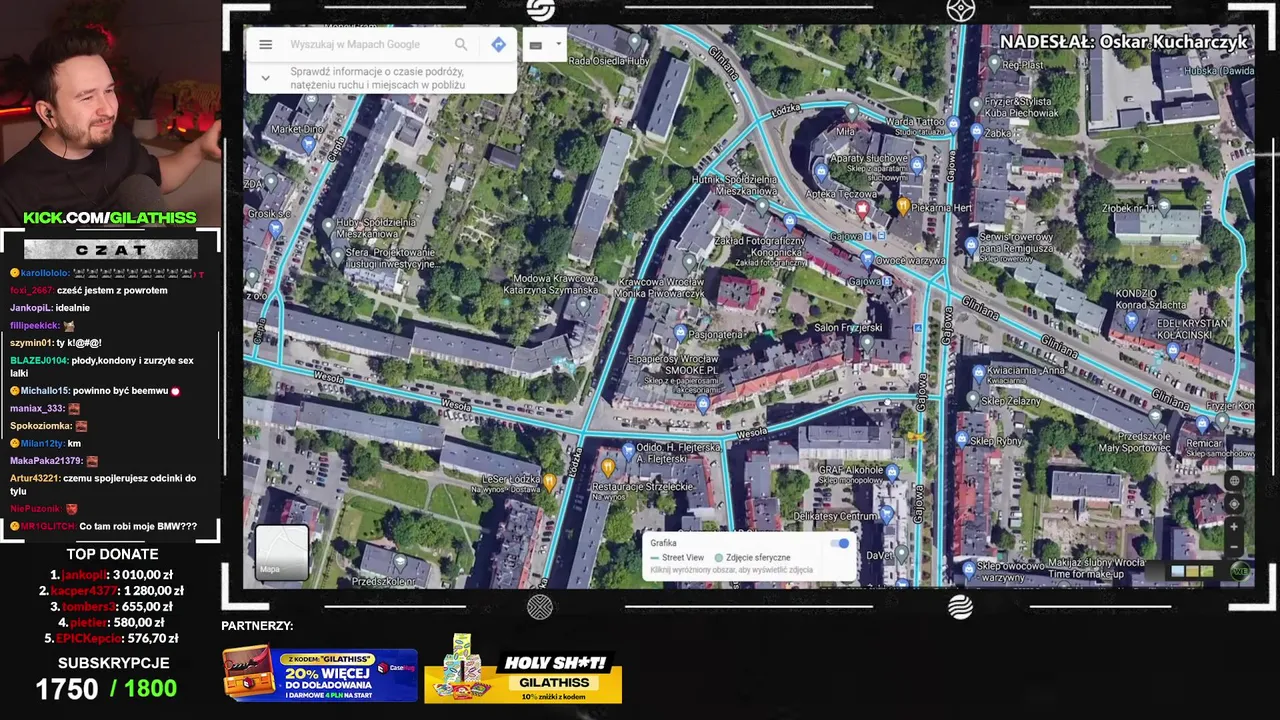Click the keyboard input tool icon

(536, 45)
